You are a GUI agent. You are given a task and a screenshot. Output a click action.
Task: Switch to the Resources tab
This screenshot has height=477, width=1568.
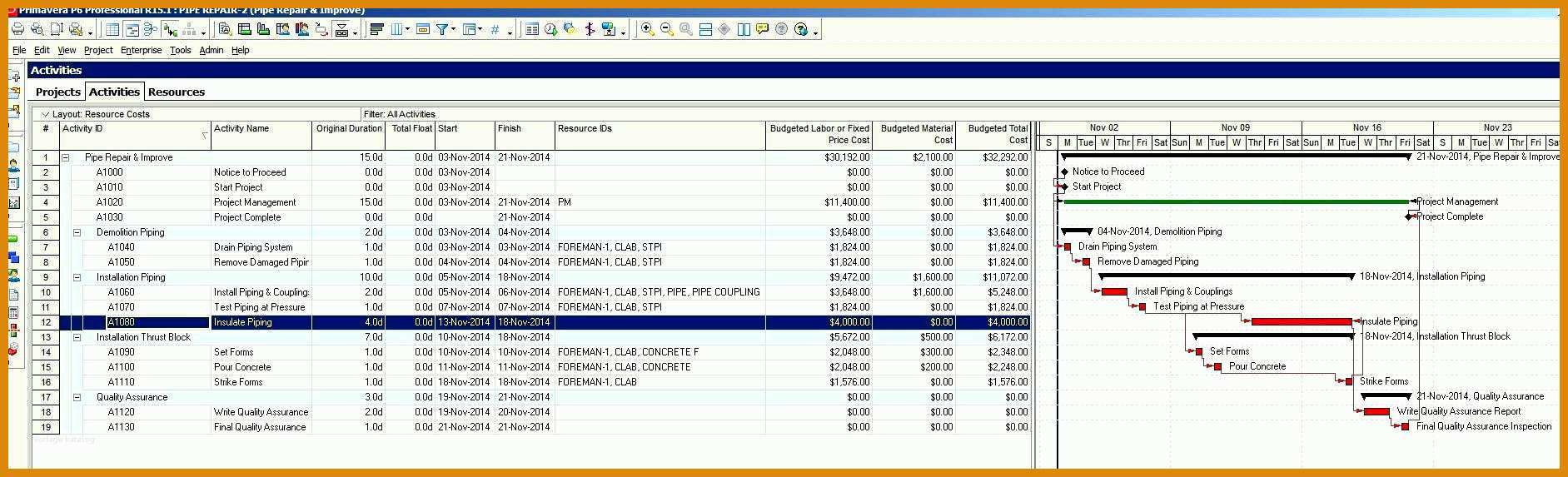click(176, 92)
